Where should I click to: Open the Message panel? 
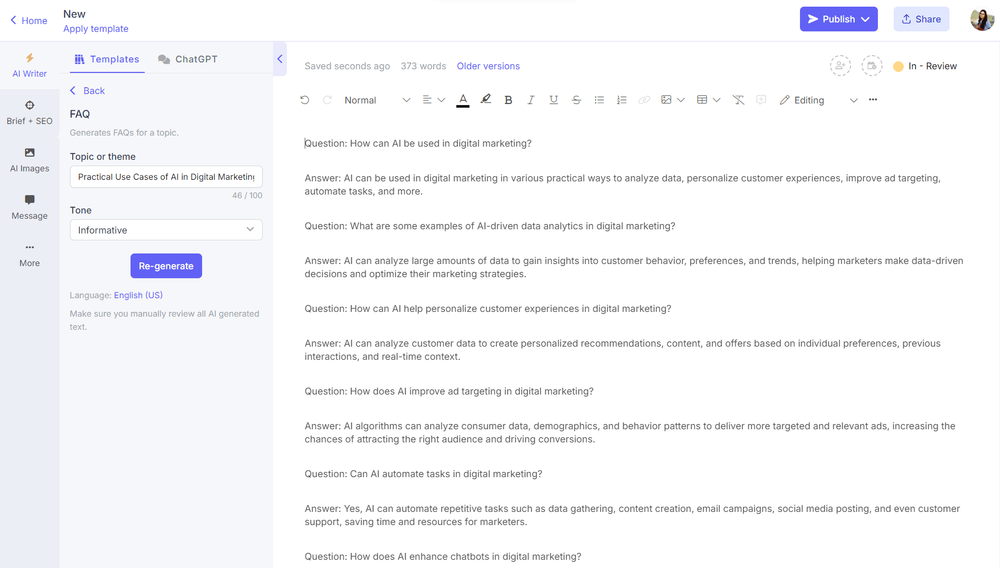pos(29,207)
